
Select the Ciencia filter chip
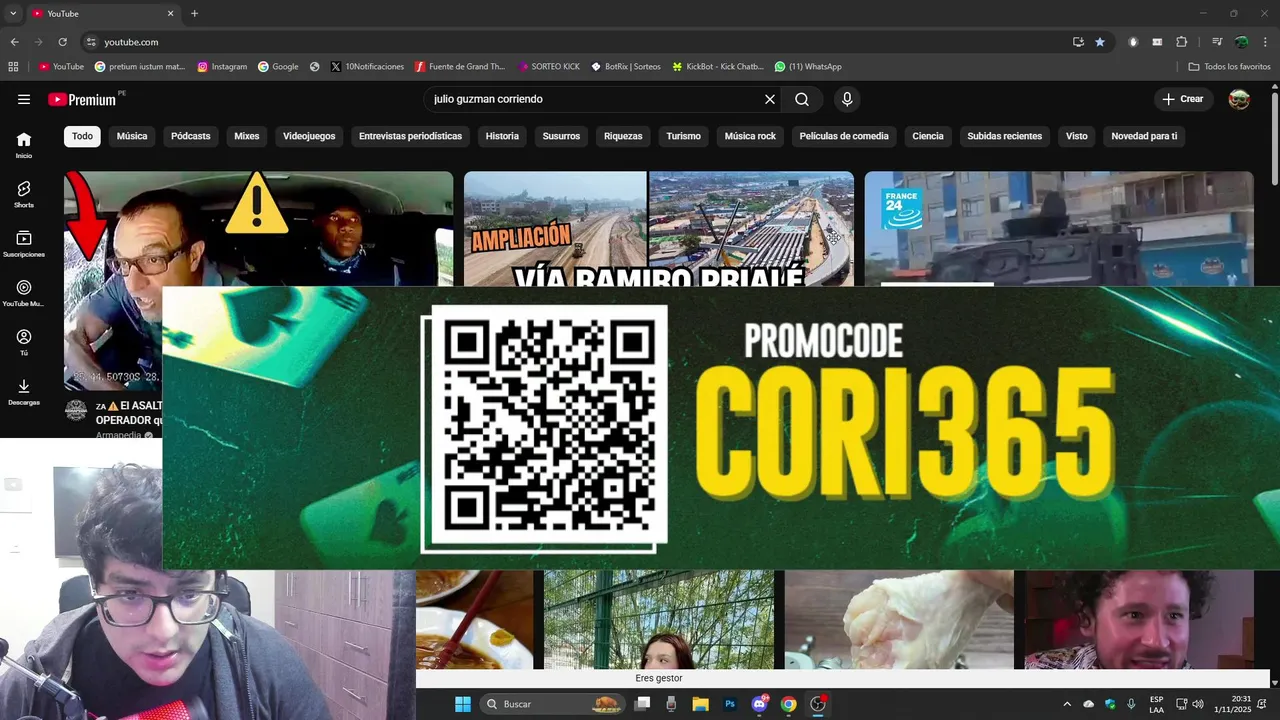pos(928,136)
